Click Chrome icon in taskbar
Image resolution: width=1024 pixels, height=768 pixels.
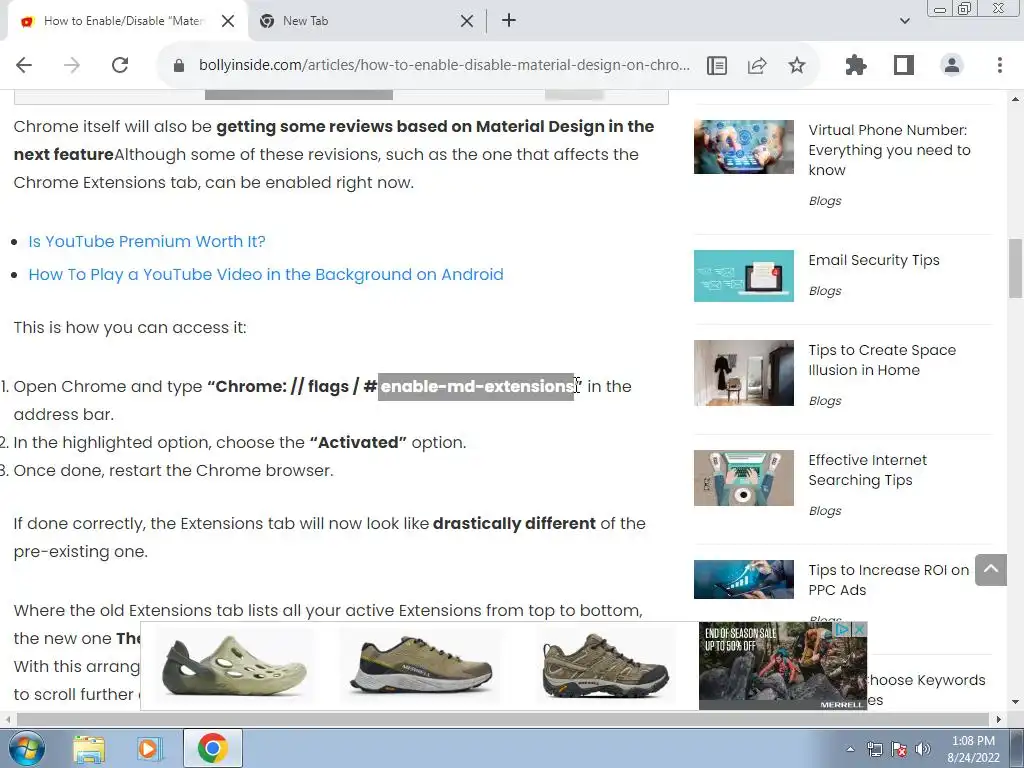(x=212, y=748)
